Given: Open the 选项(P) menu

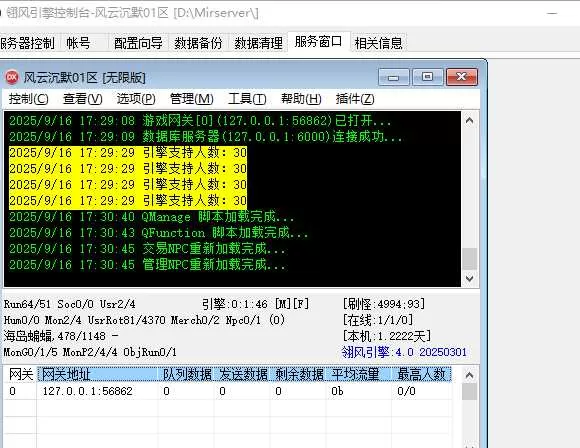Looking at the screenshot, I should pos(136,99).
